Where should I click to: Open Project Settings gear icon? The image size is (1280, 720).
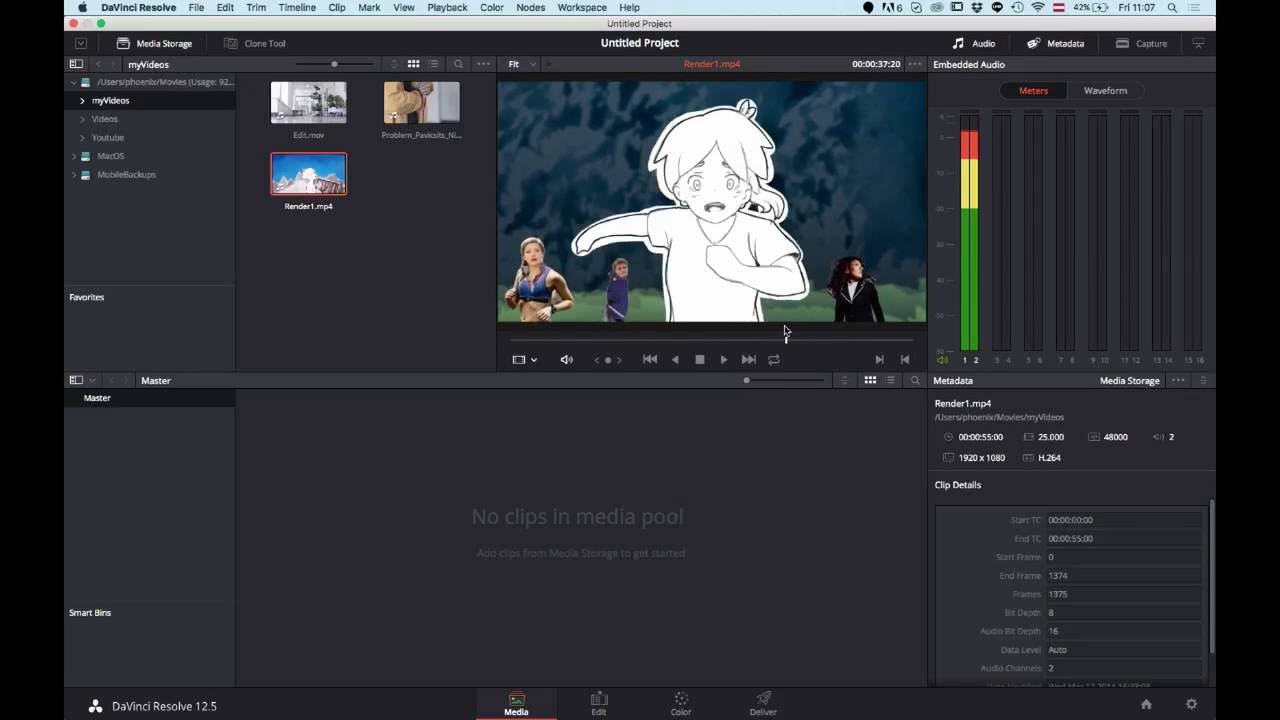click(x=1191, y=704)
